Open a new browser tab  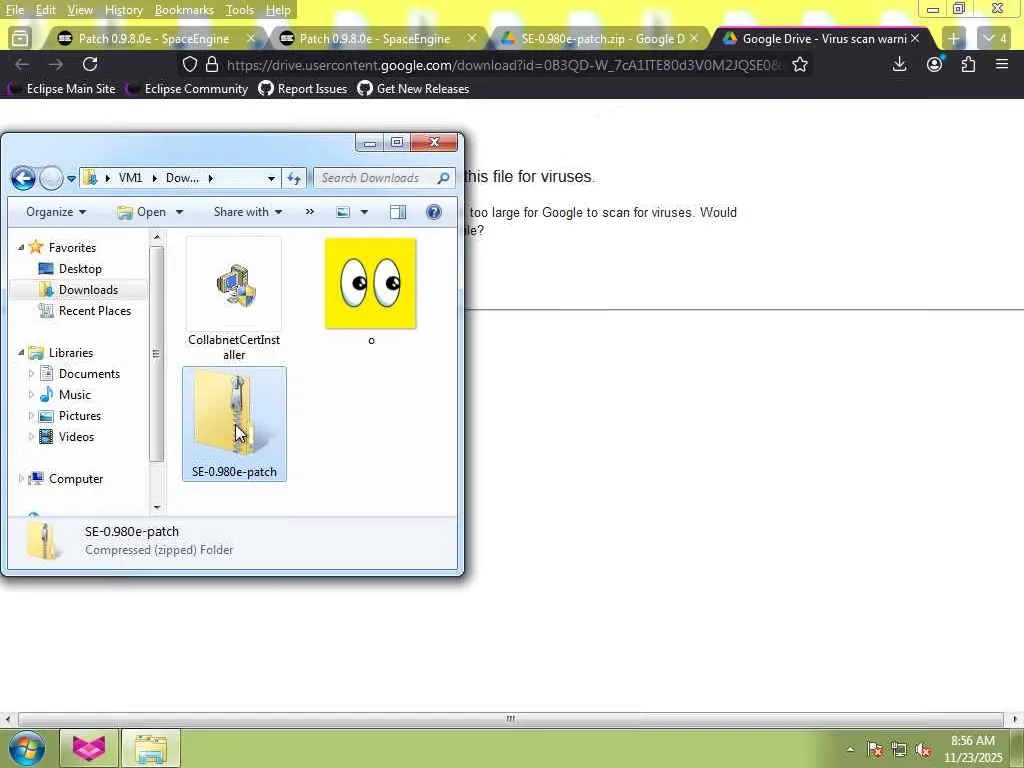pyautogui.click(x=953, y=39)
